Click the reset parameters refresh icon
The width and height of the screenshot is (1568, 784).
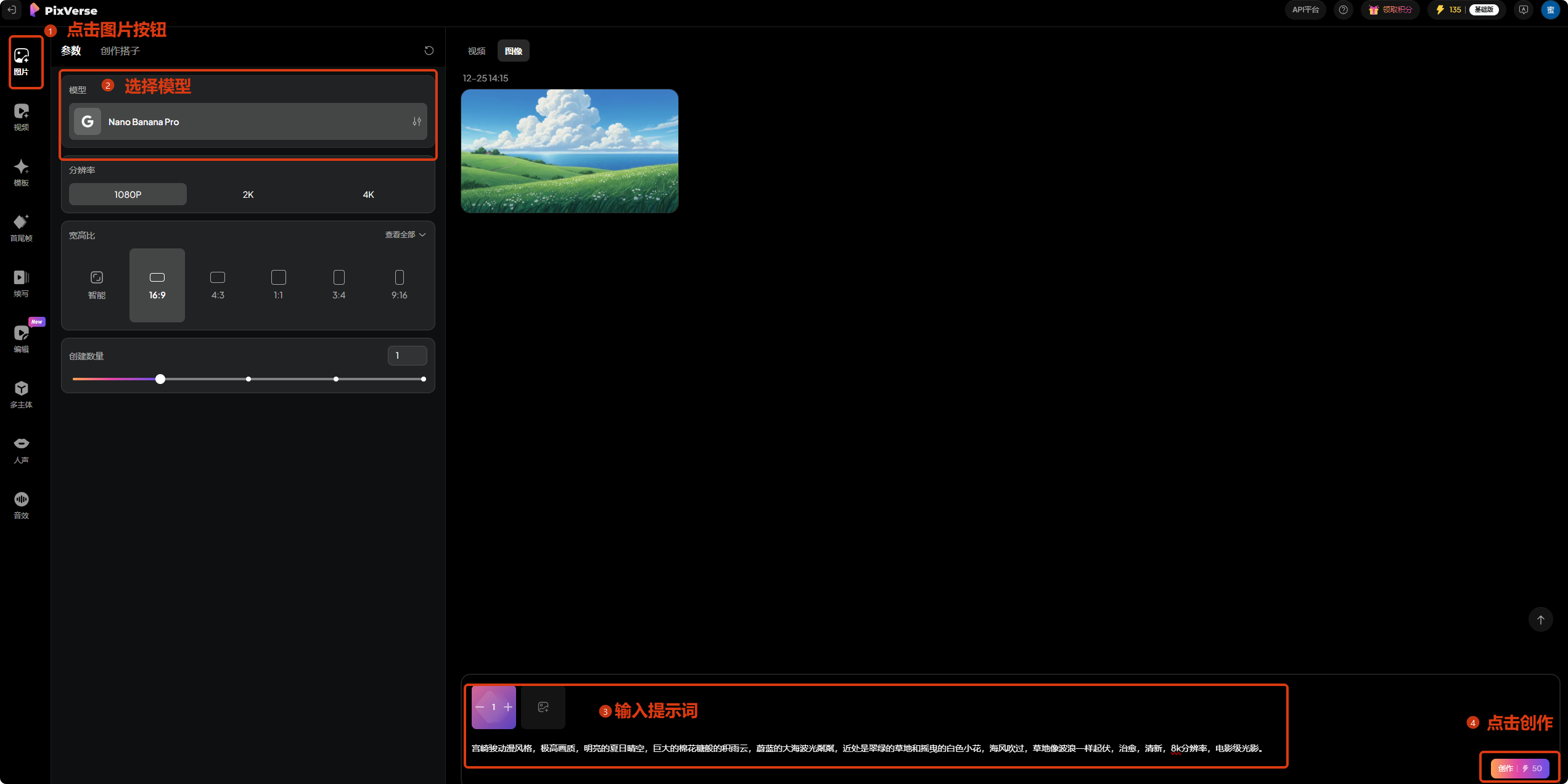pyautogui.click(x=429, y=51)
